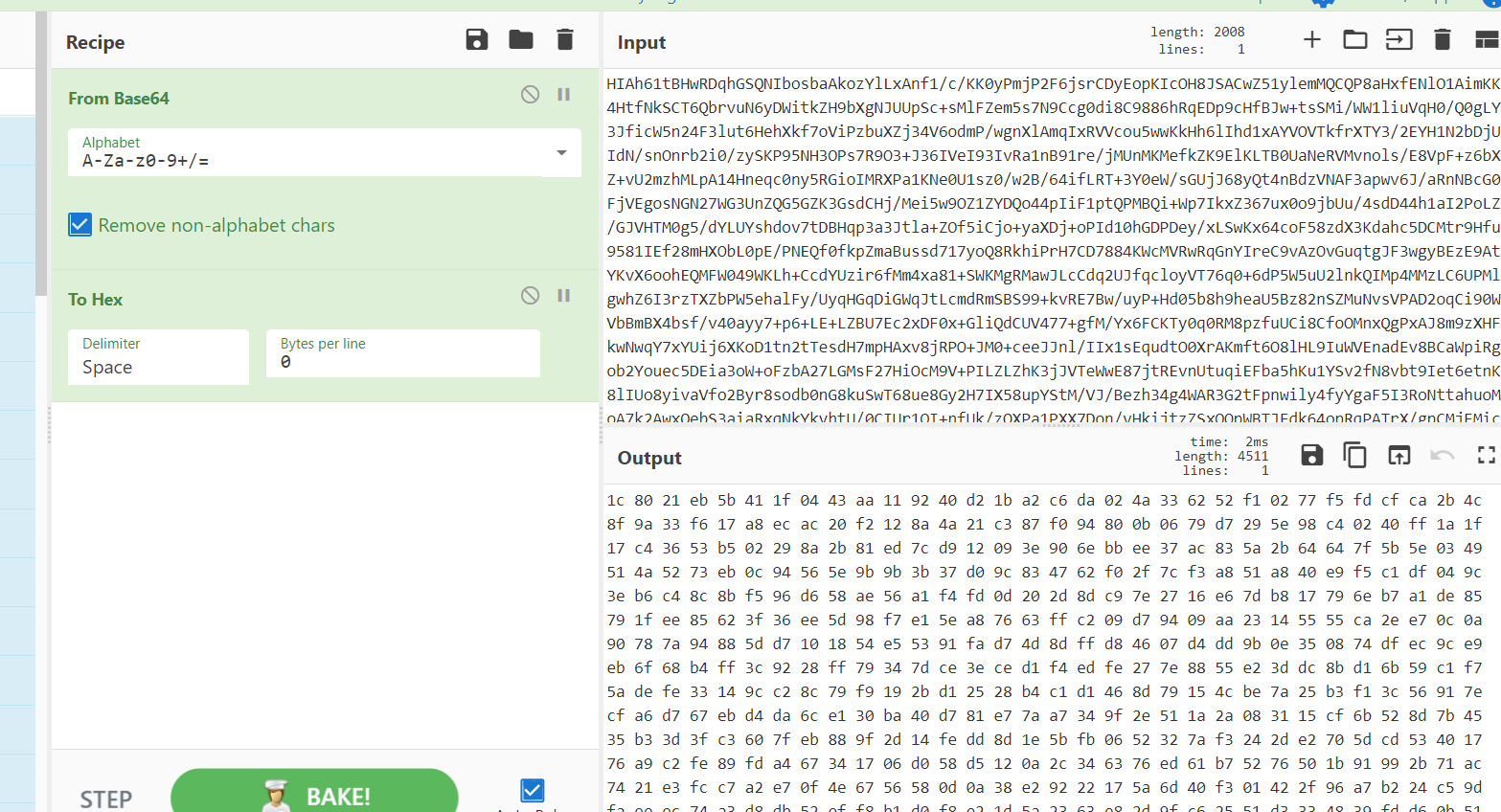Set breakpoint on From Base64 operation

pyautogui.click(x=564, y=94)
